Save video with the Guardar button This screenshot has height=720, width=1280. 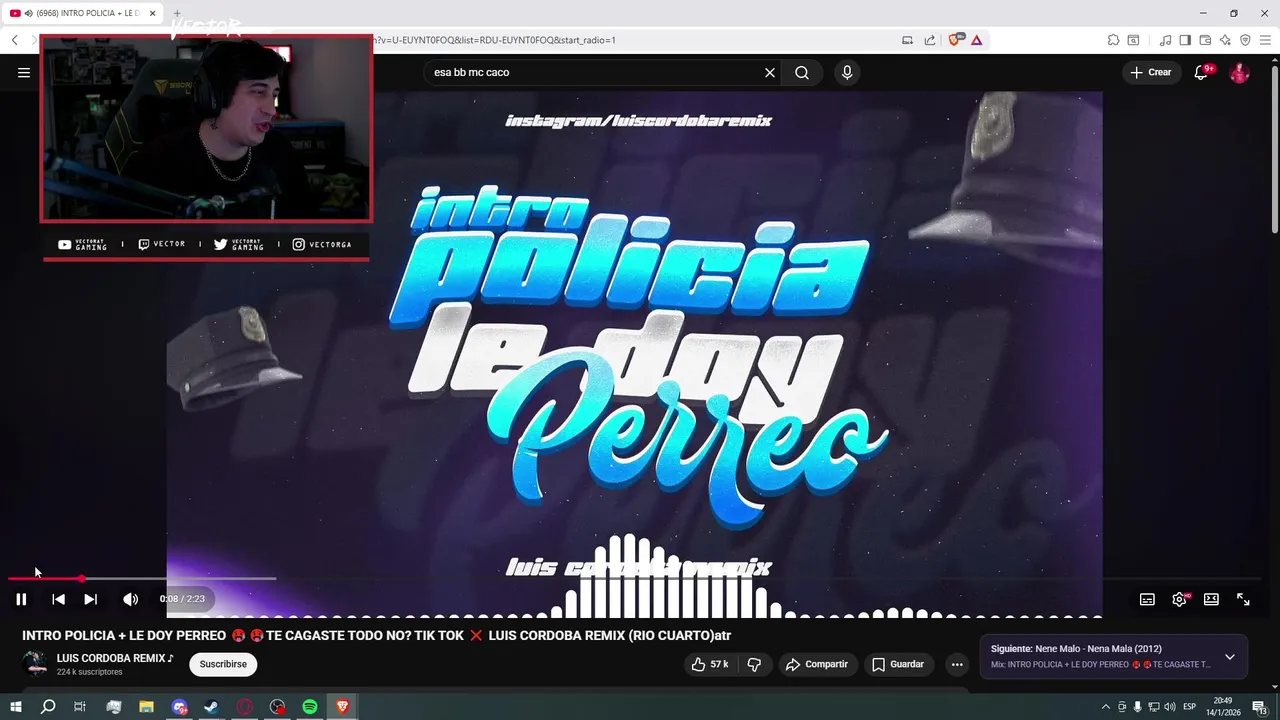click(x=897, y=664)
